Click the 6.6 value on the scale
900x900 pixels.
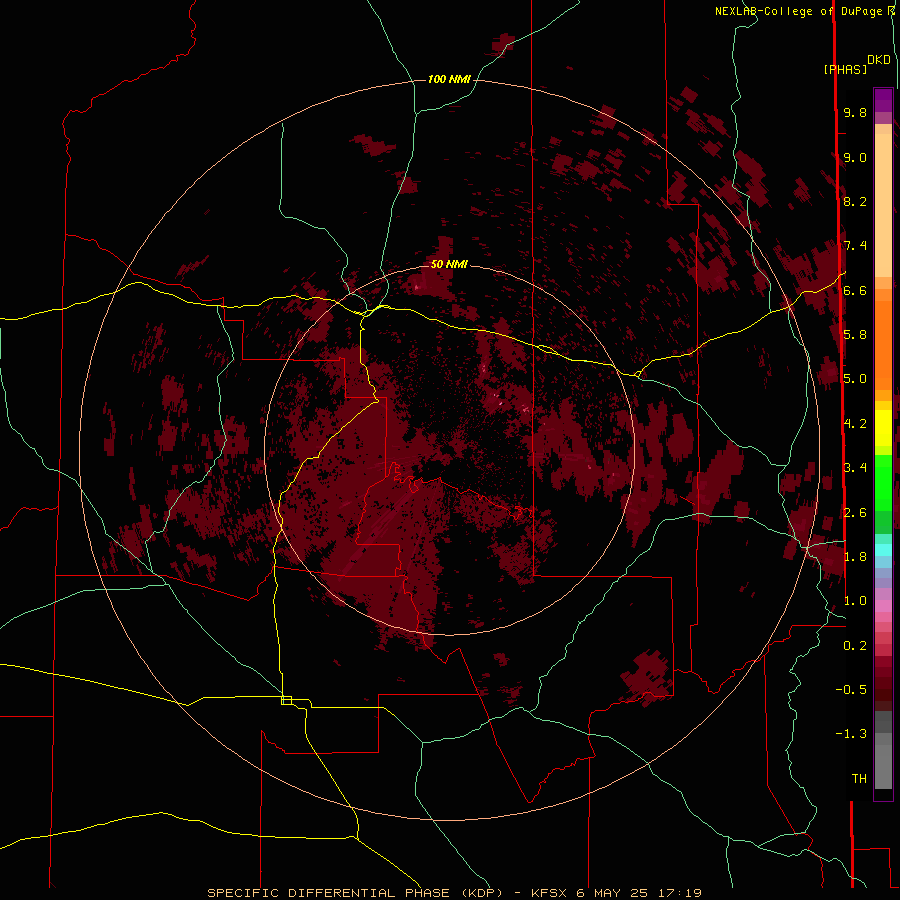pyautogui.click(x=855, y=290)
